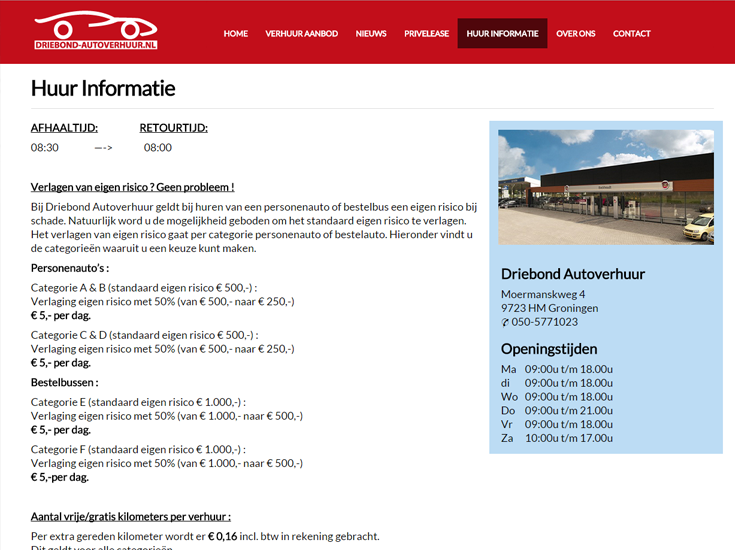Click Za 10:00u t/m 17.00u row
The width and height of the screenshot is (735, 550).
pos(557,438)
